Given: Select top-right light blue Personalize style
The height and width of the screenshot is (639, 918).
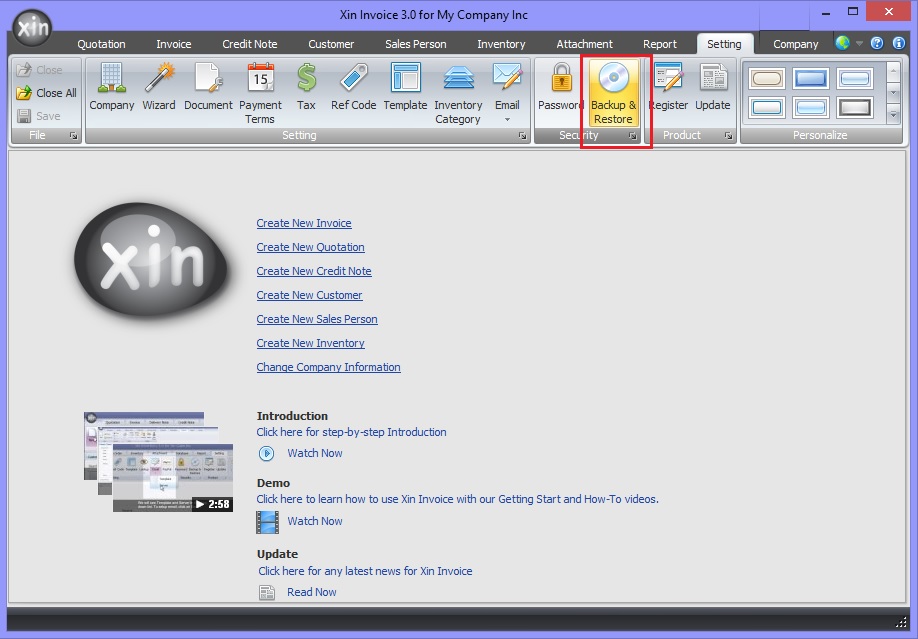Looking at the screenshot, I should coord(855,78).
